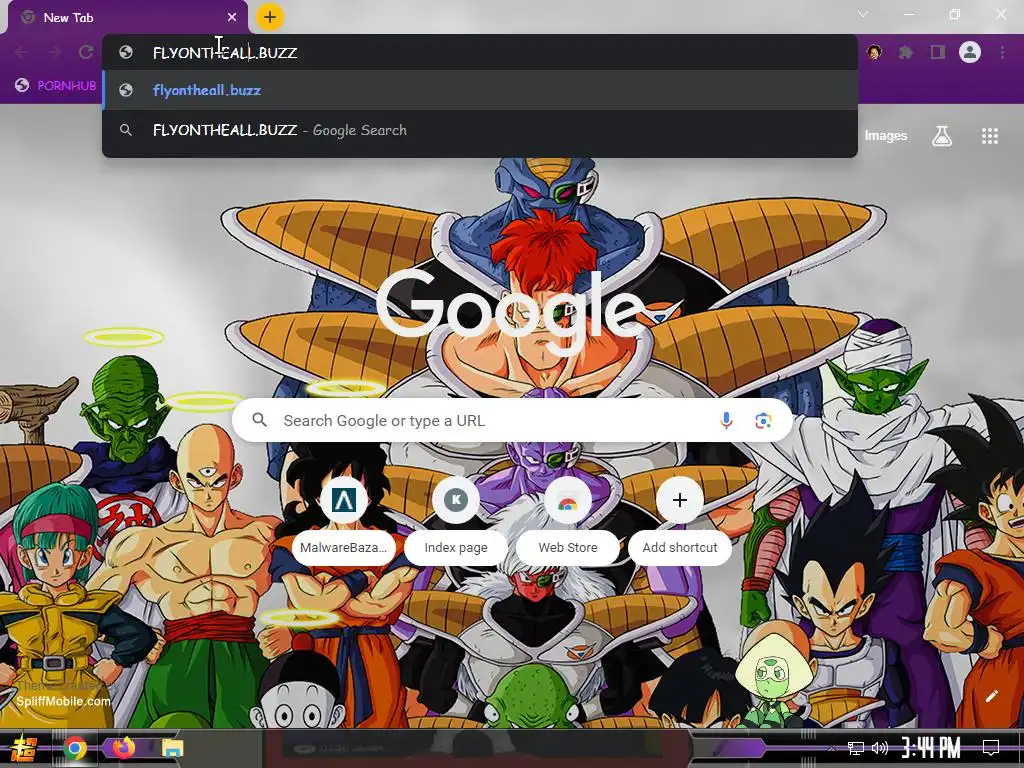Select the New Tab browser tab
Screen dimensions: 1024x768
coord(128,18)
